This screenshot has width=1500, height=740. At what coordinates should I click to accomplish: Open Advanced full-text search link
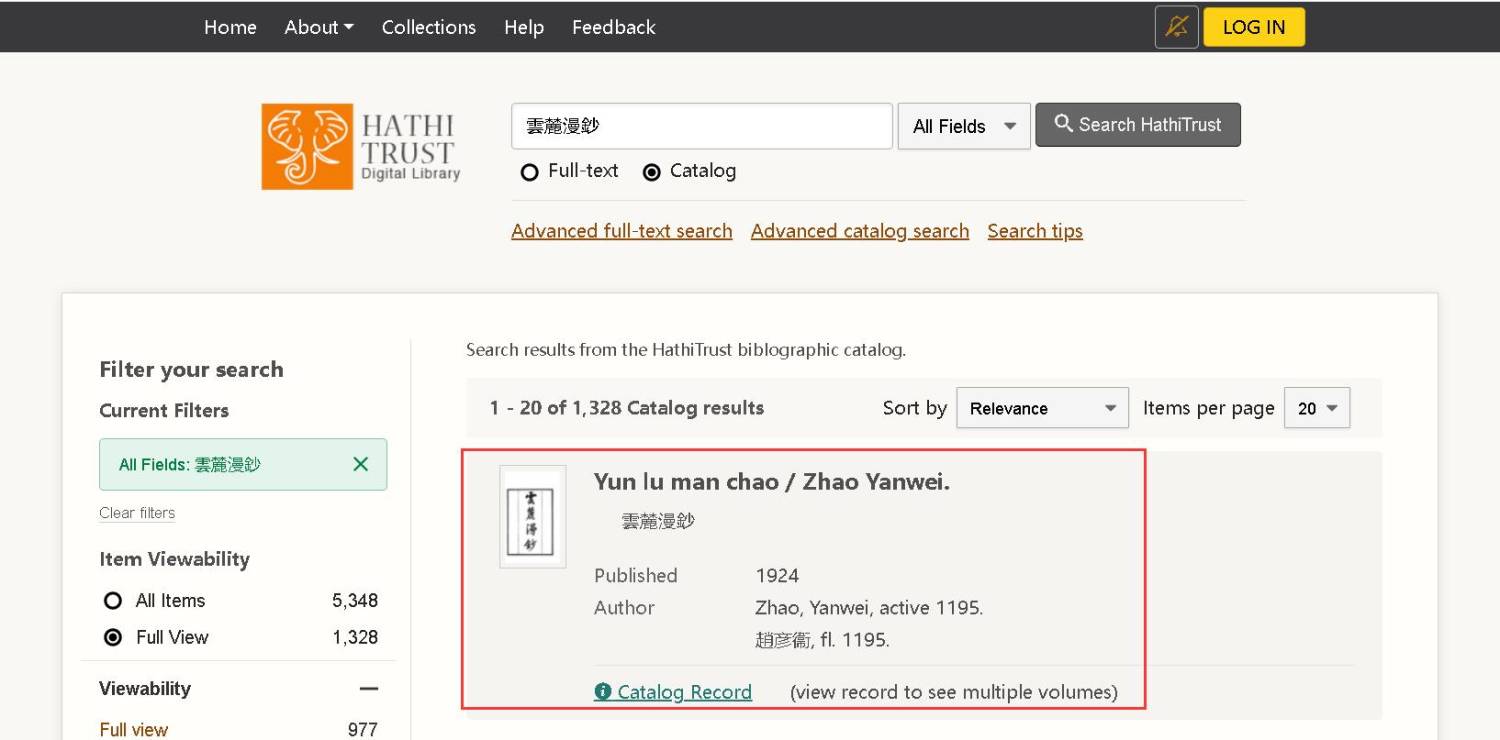tap(621, 231)
